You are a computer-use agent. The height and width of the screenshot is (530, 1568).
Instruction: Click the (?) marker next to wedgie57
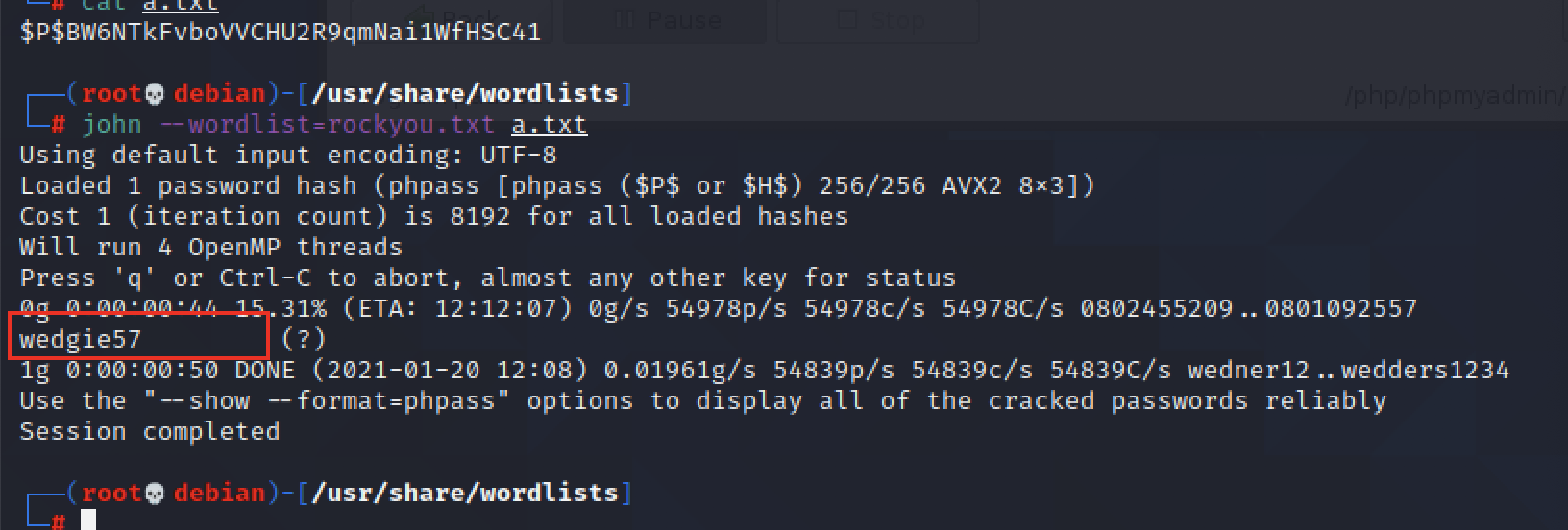(x=304, y=339)
